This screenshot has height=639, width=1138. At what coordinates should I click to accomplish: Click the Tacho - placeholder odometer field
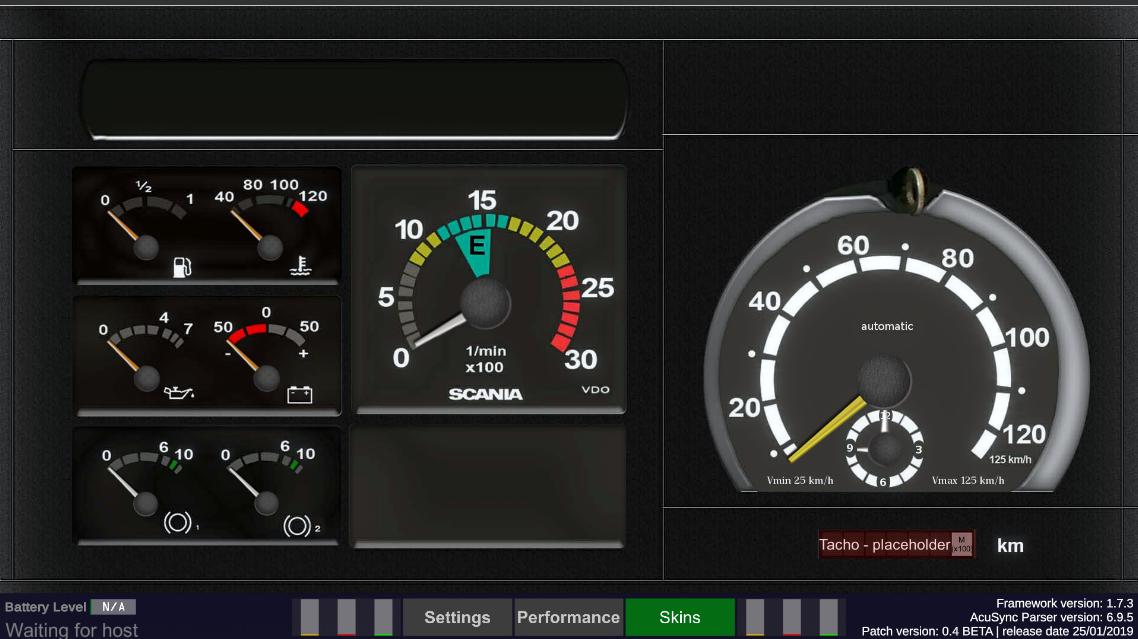[x=884, y=545]
